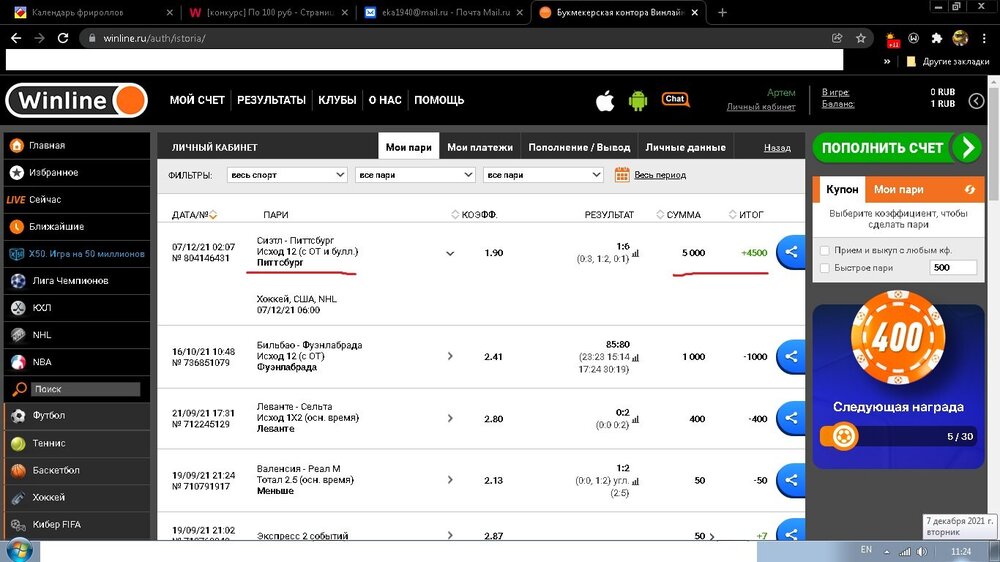Screen dimensions: 1000x562
Task: Click the calendar icon next to Весь период
Action: [622, 175]
